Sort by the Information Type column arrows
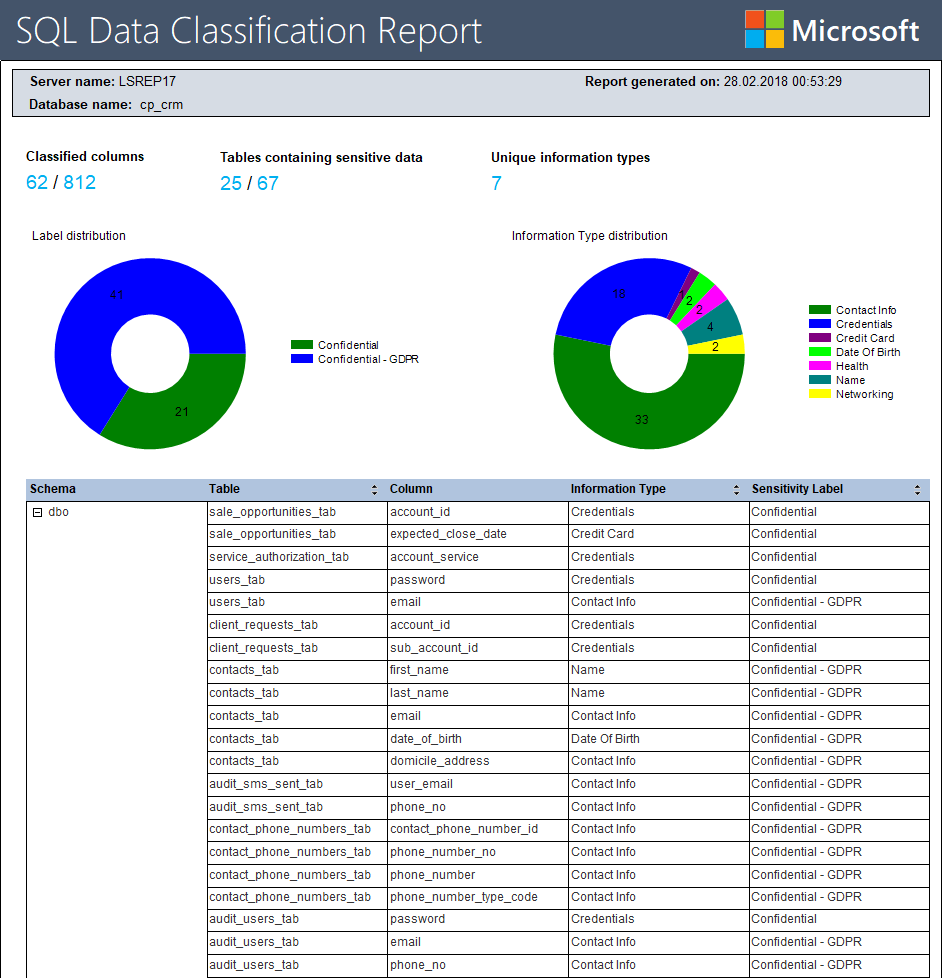942x978 pixels. click(737, 490)
